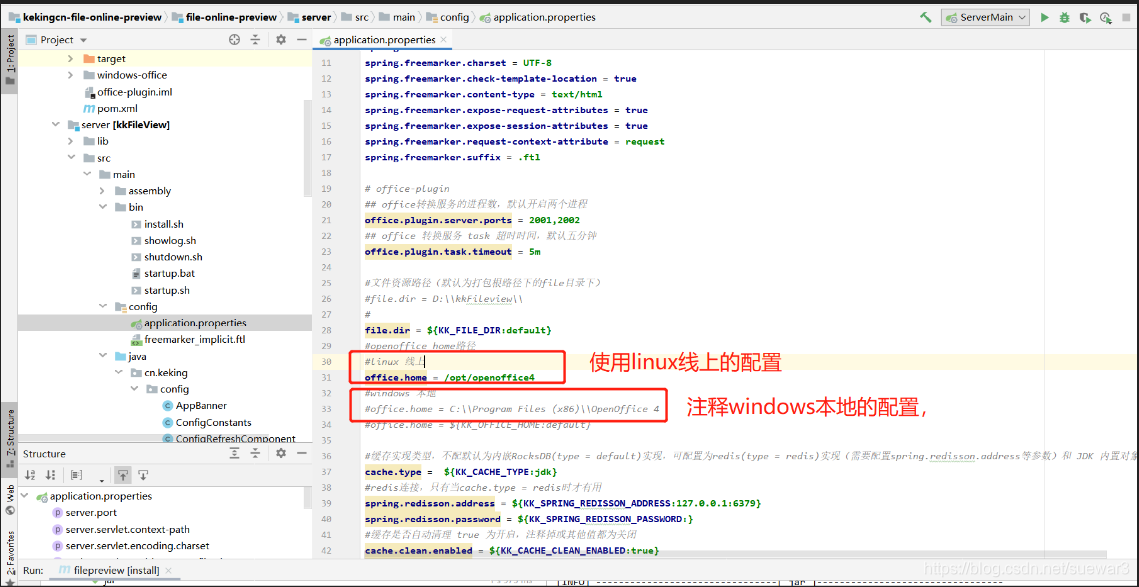
Task: Select server.servlet.encoding.charset property
Action: pos(131,546)
